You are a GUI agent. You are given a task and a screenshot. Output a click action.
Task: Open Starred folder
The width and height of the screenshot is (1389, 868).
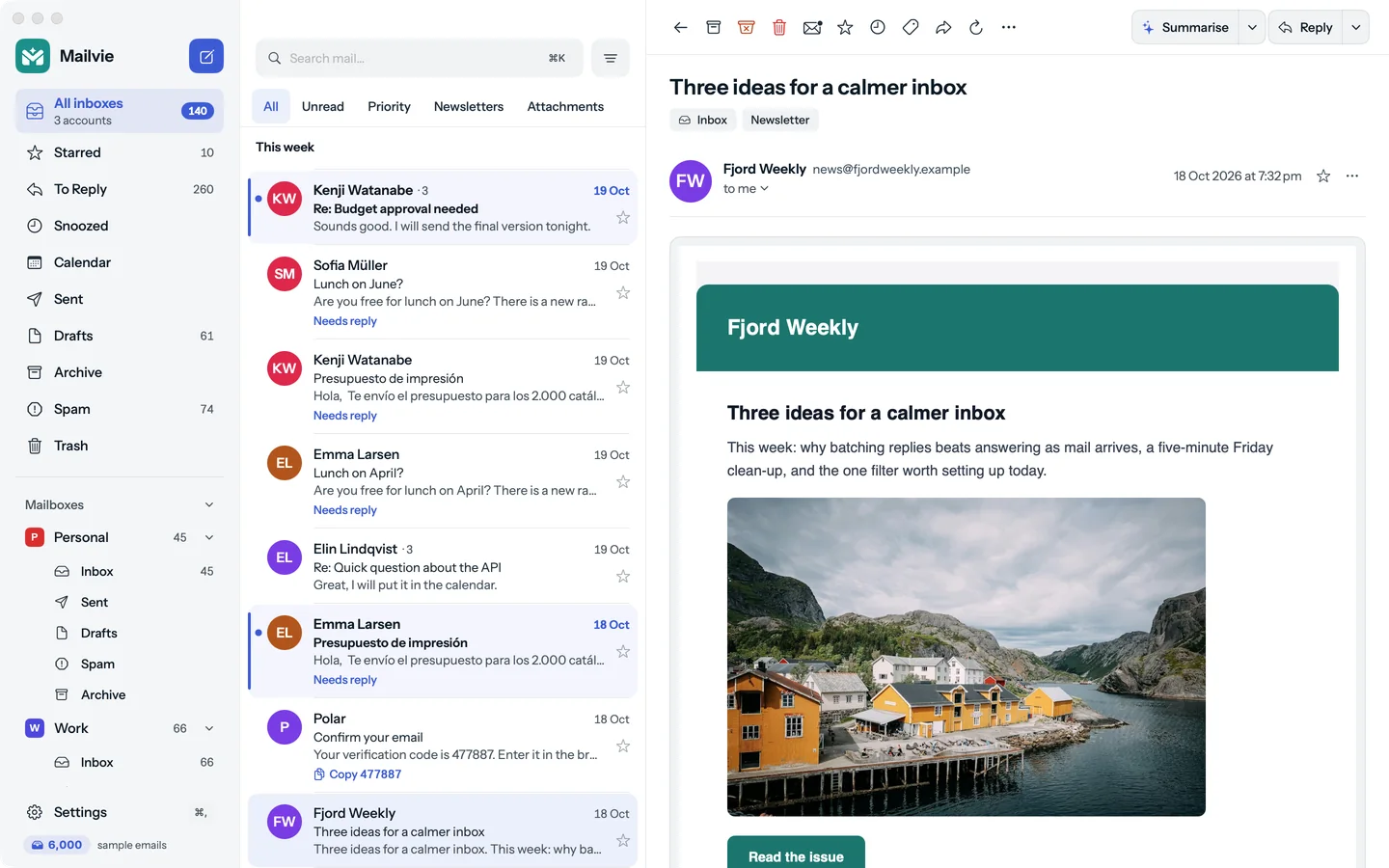tap(120, 152)
